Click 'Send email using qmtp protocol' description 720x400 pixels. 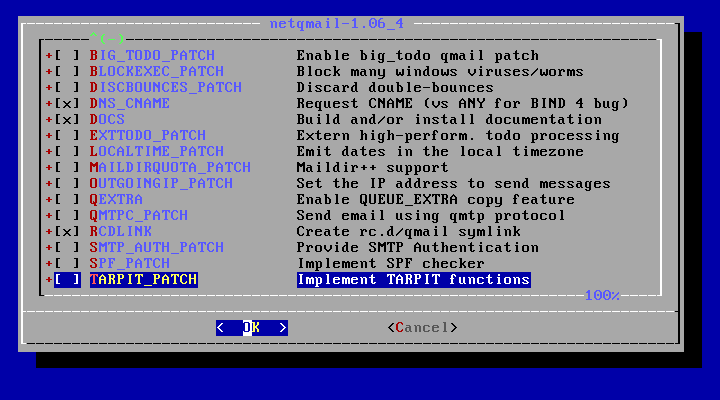coord(431,215)
